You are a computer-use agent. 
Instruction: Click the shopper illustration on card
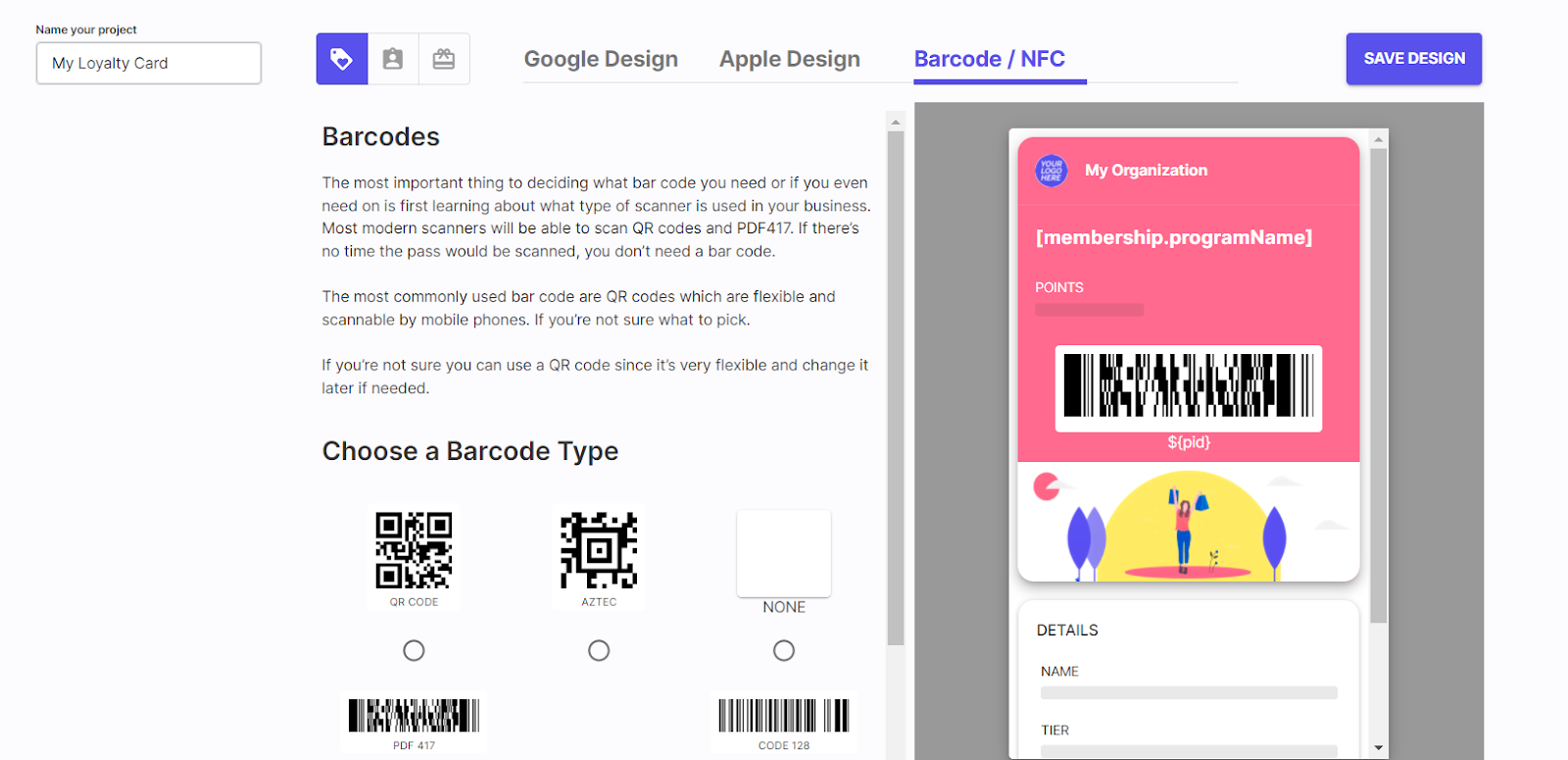click(1188, 522)
